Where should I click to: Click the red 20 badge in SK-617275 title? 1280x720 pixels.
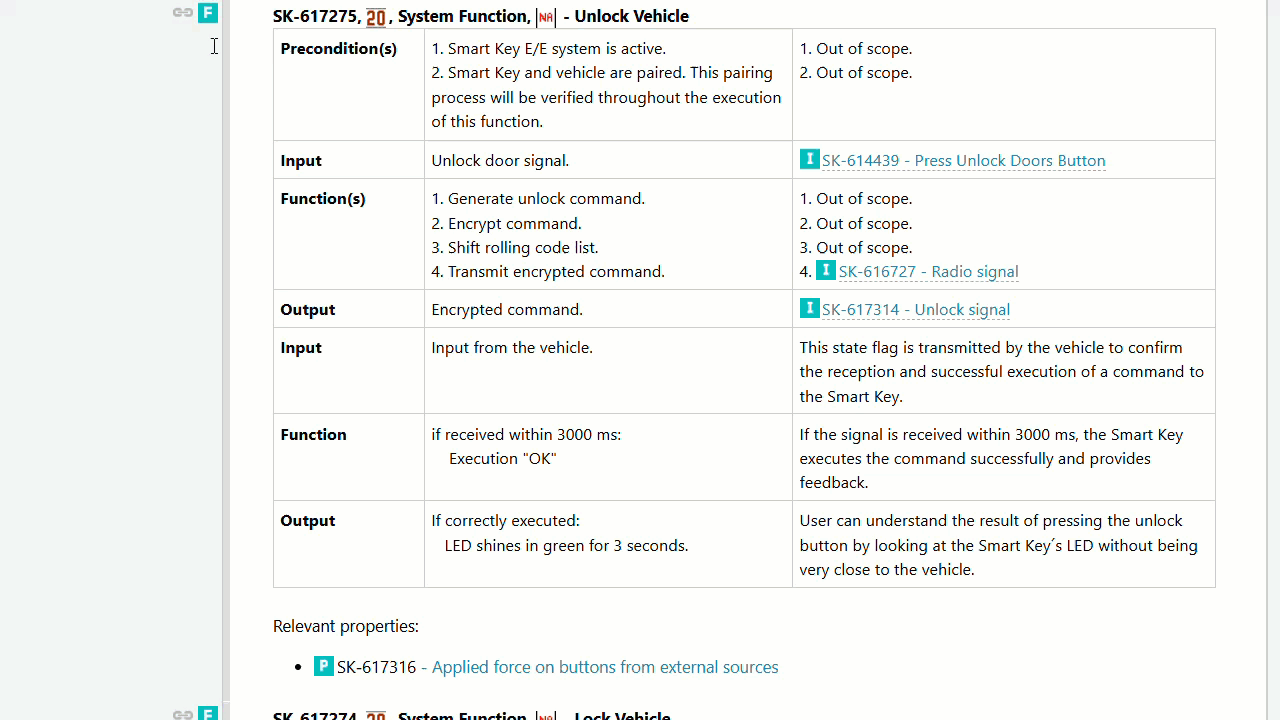click(x=376, y=17)
